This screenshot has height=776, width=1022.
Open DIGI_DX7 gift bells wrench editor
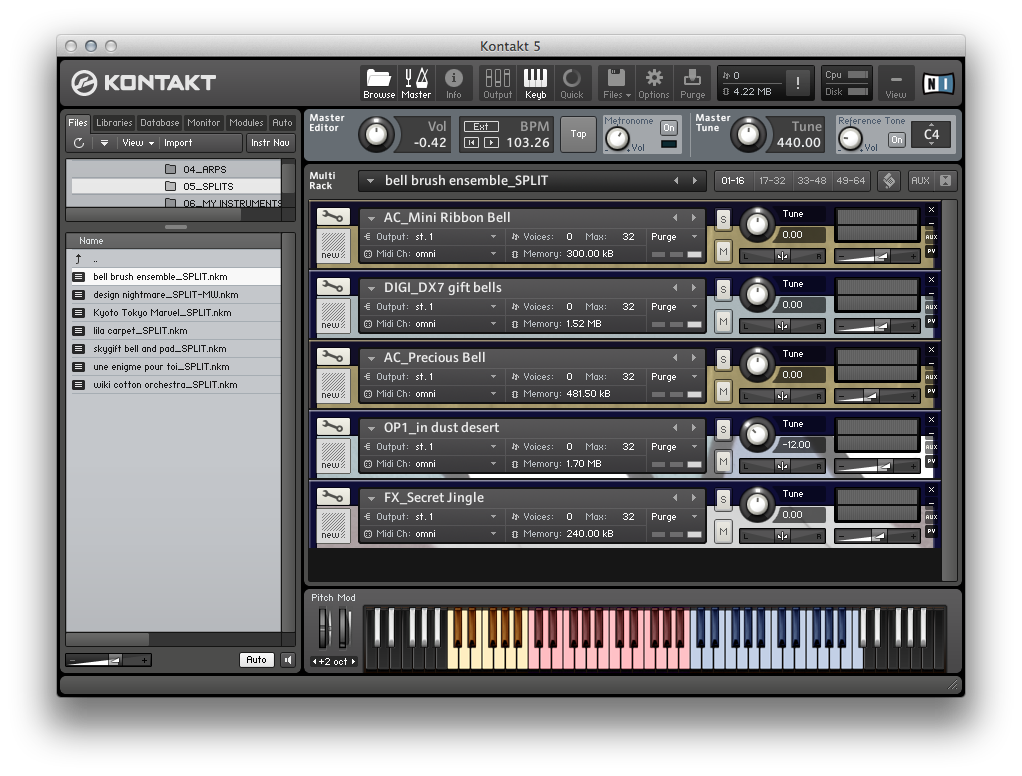coord(333,286)
